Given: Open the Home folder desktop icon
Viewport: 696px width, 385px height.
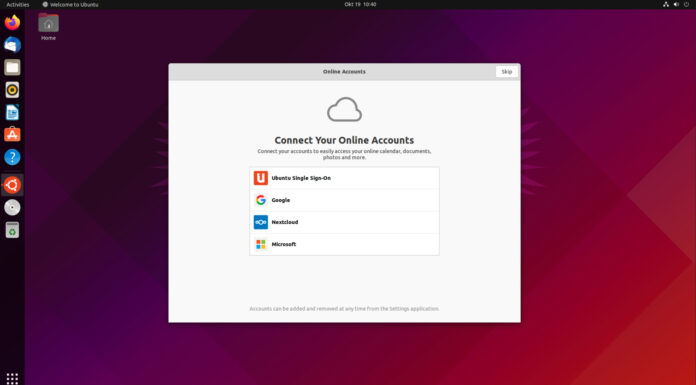Looking at the screenshot, I should tap(48, 27).
